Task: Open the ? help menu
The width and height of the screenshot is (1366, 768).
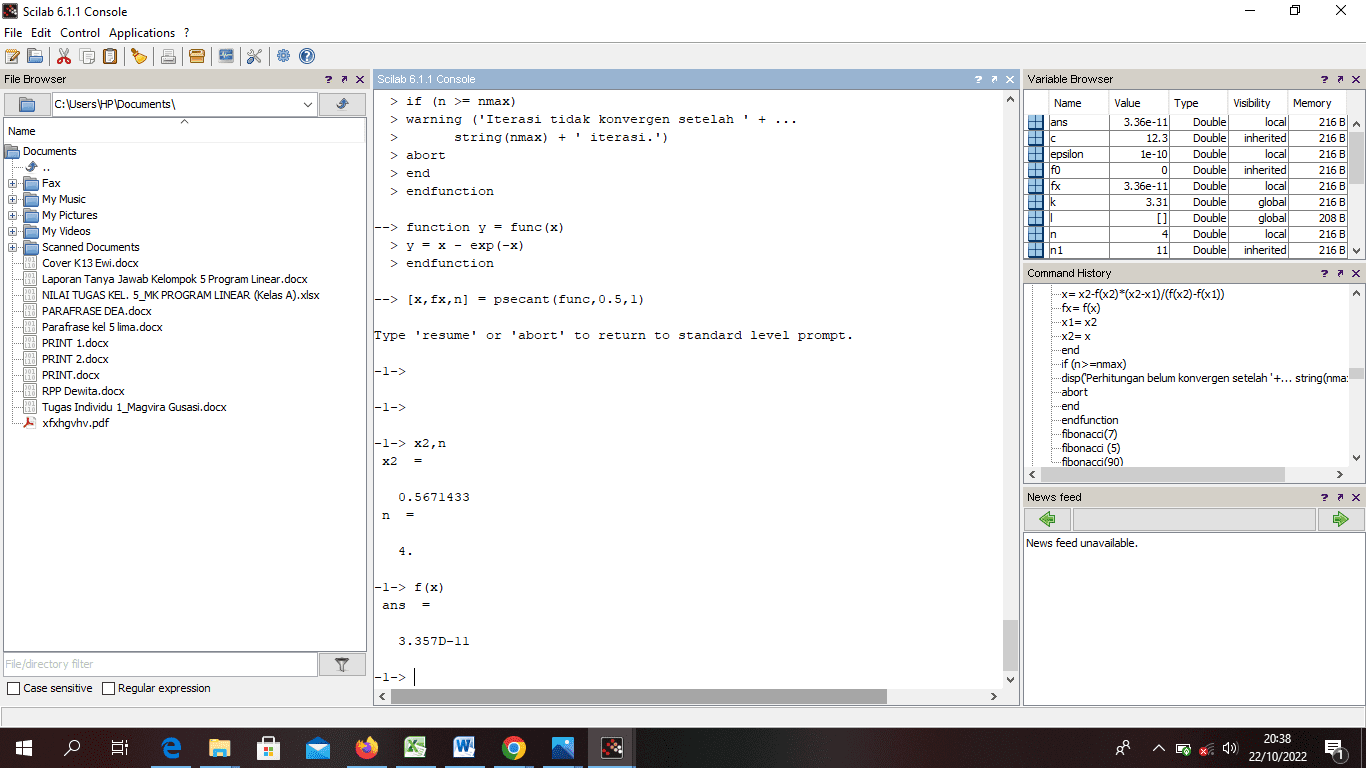Action: [x=187, y=33]
